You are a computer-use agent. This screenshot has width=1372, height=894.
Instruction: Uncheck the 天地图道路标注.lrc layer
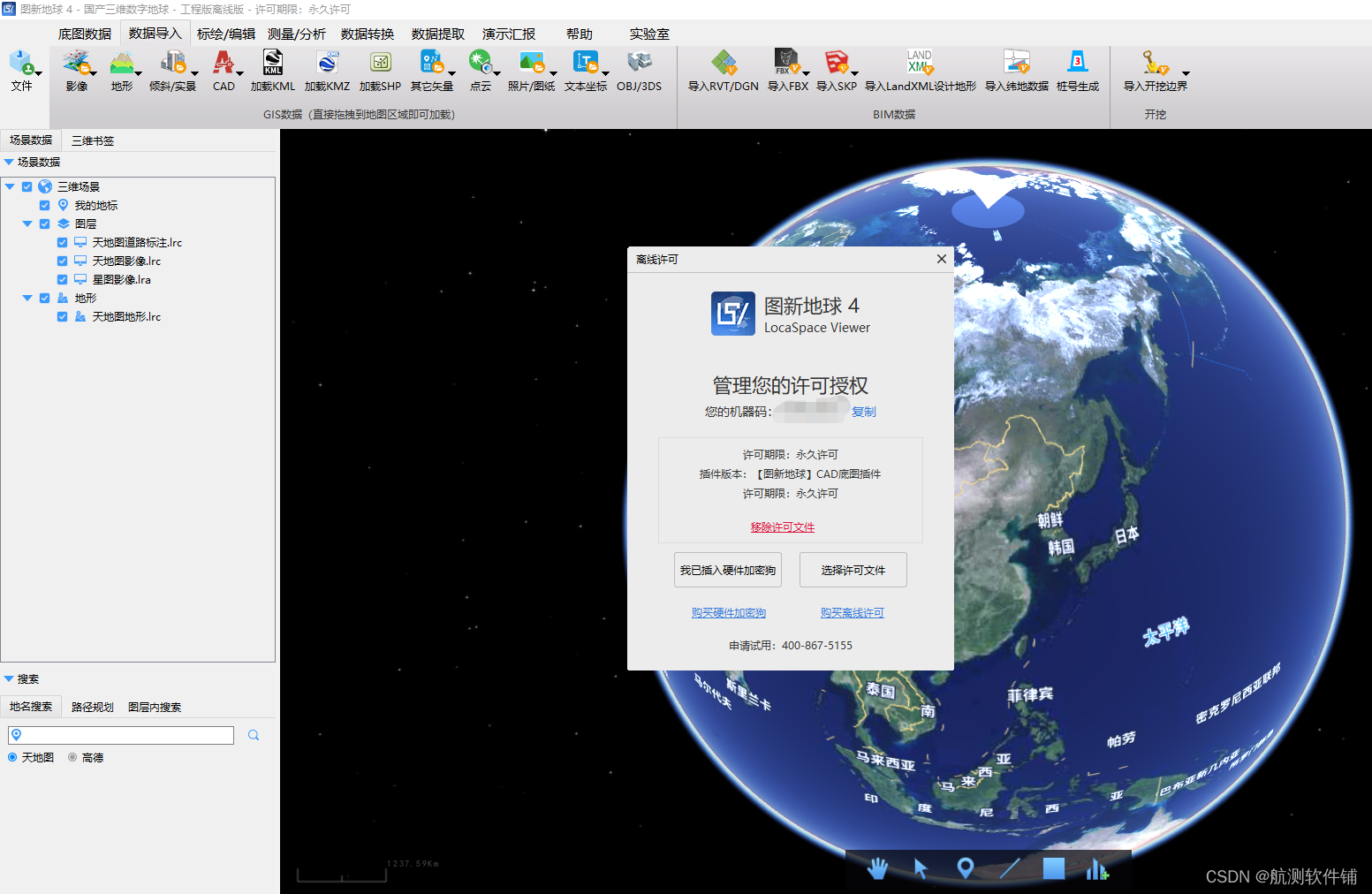click(x=62, y=242)
